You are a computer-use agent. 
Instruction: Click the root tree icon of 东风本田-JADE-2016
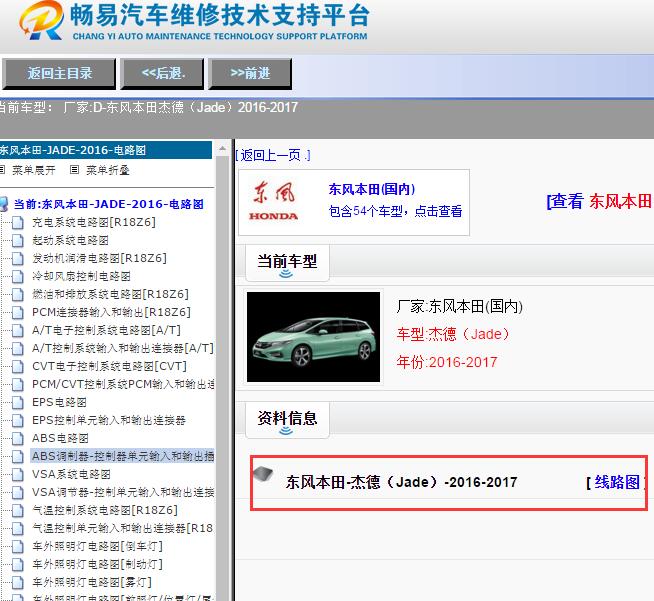(x=4, y=204)
